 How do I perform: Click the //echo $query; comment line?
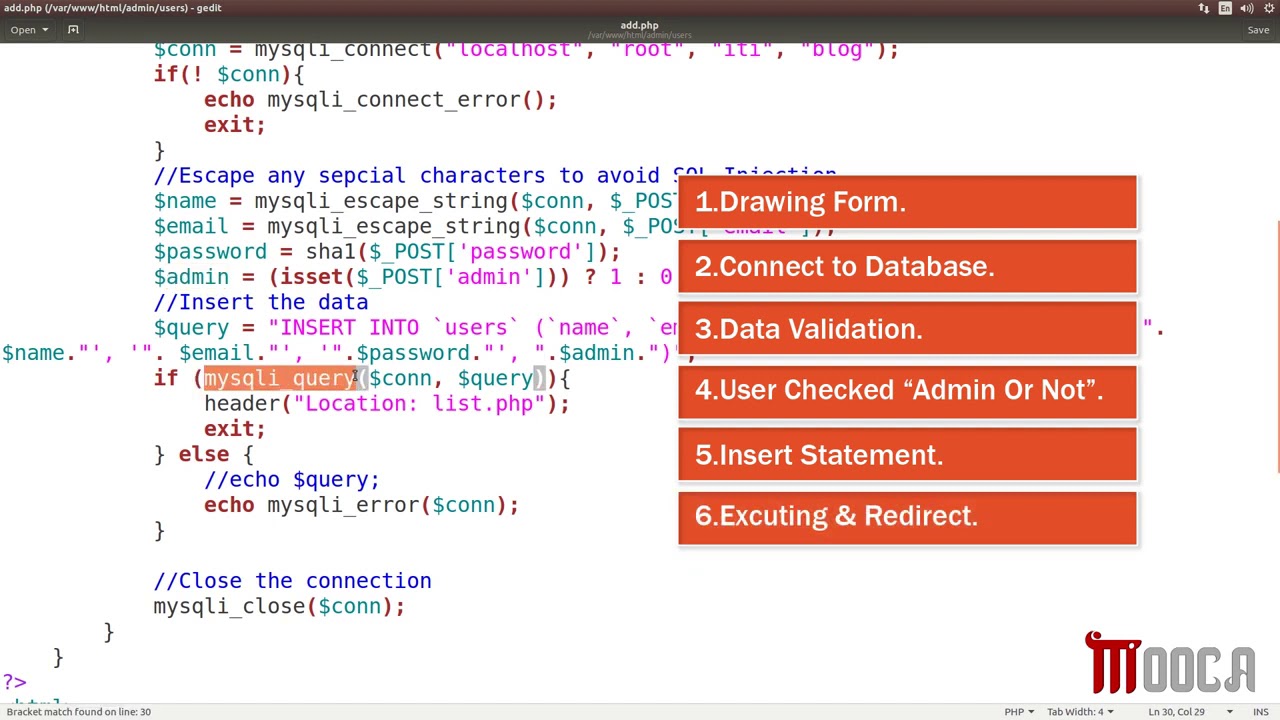coord(291,479)
